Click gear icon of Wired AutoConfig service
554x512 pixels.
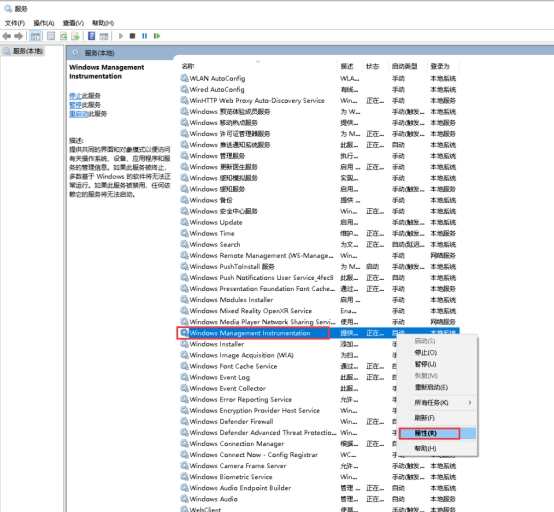click(x=184, y=89)
